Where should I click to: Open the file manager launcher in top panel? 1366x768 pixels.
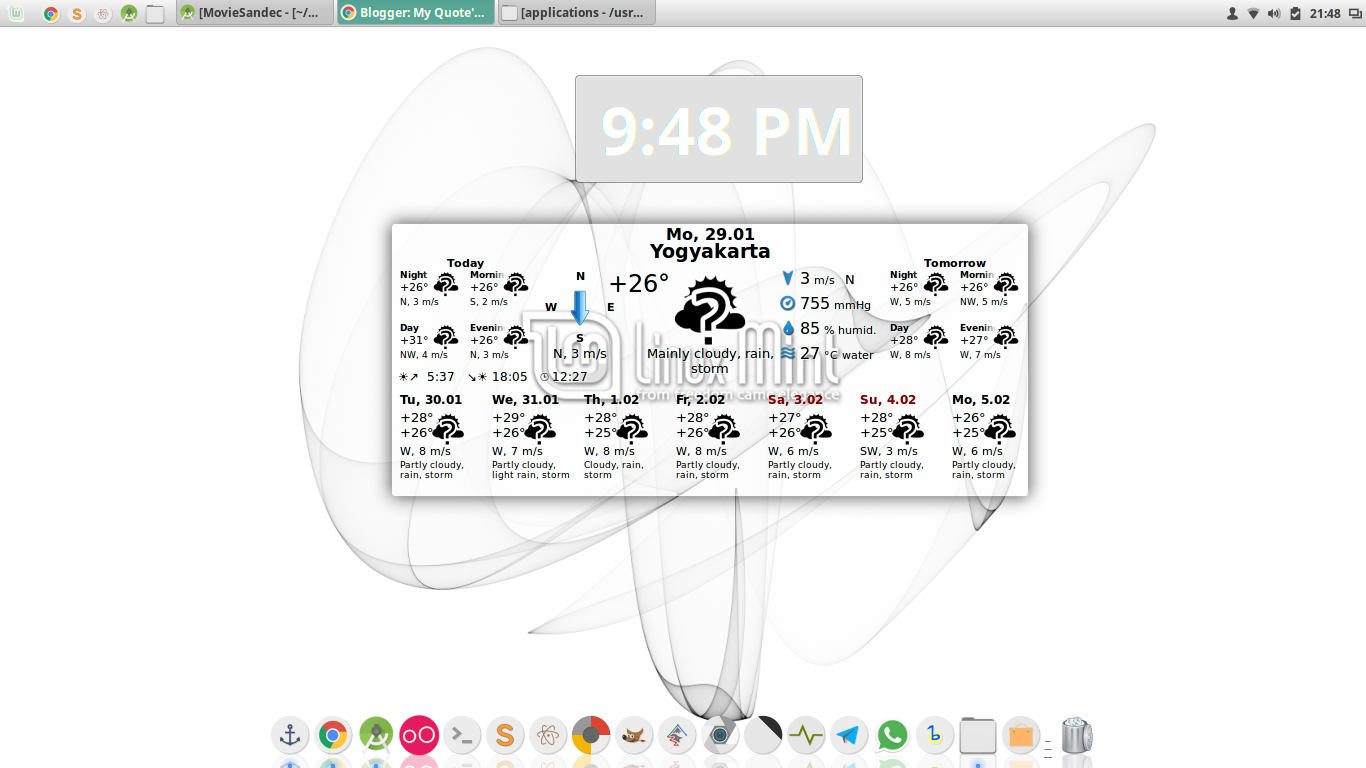pyautogui.click(x=155, y=14)
